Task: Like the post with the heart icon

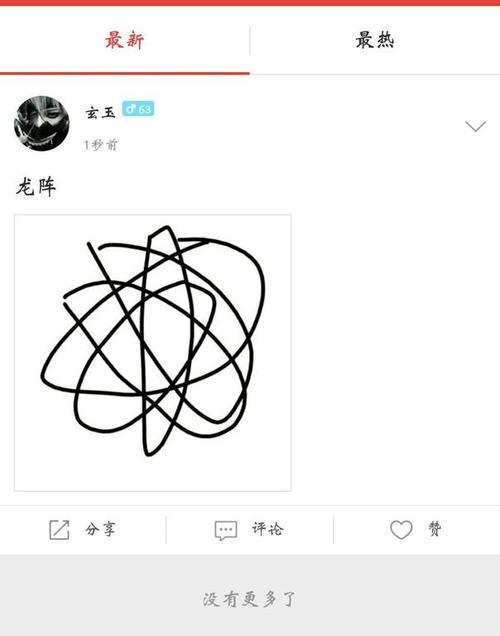Action: coord(401,530)
